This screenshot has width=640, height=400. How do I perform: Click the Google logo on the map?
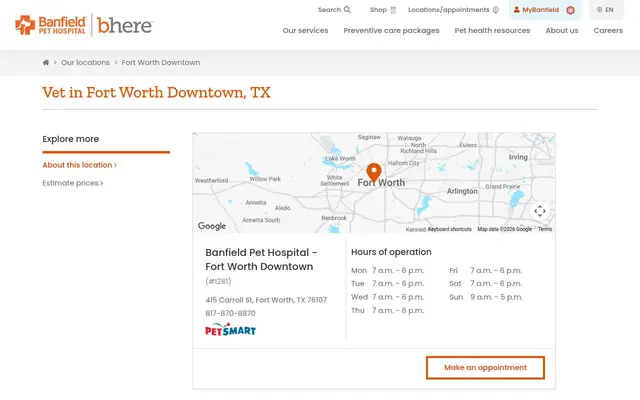pyautogui.click(x=212, y=226)
